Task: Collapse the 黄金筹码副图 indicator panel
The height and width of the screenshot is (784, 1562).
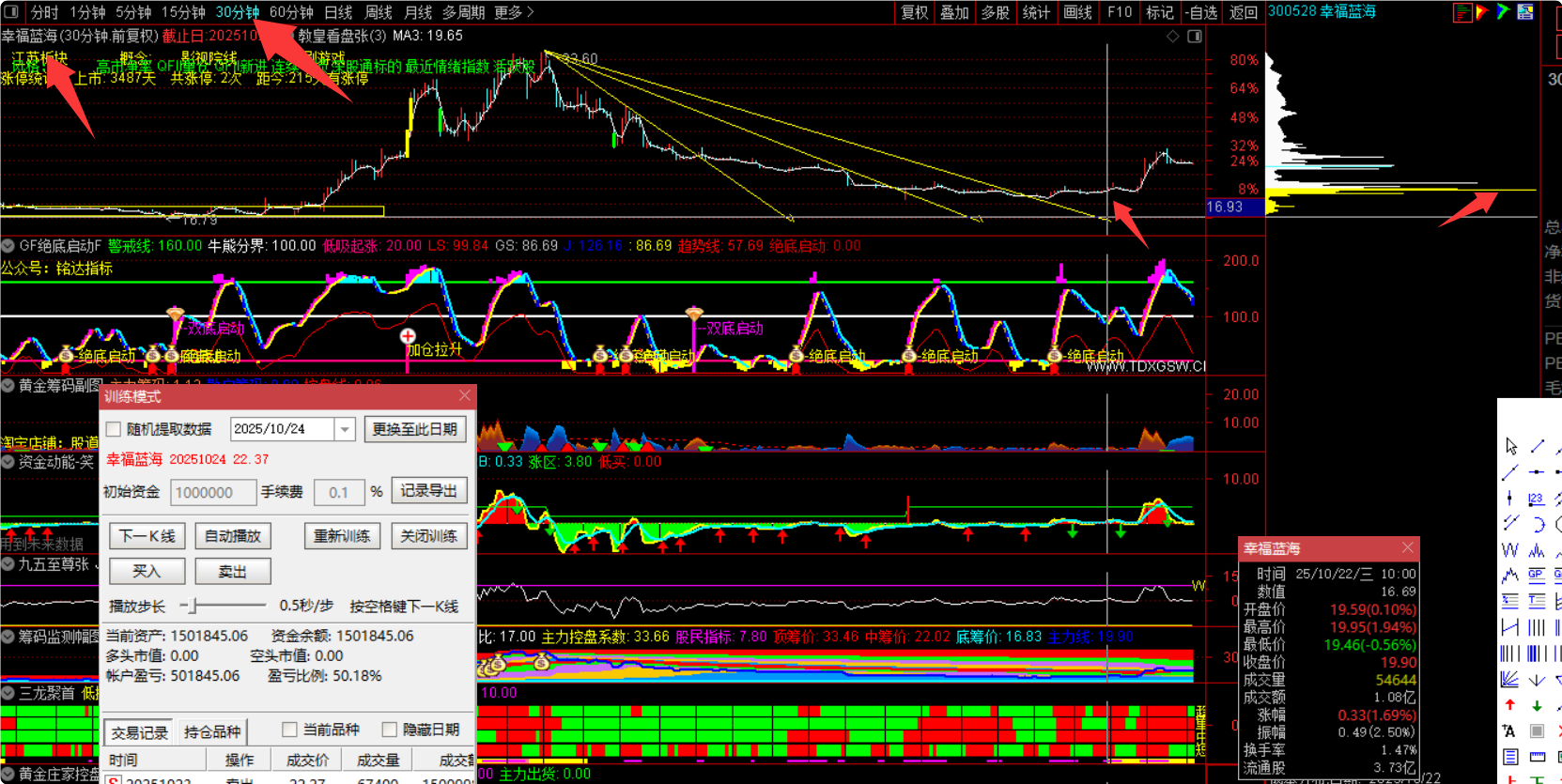Action: tap(8, 386)
